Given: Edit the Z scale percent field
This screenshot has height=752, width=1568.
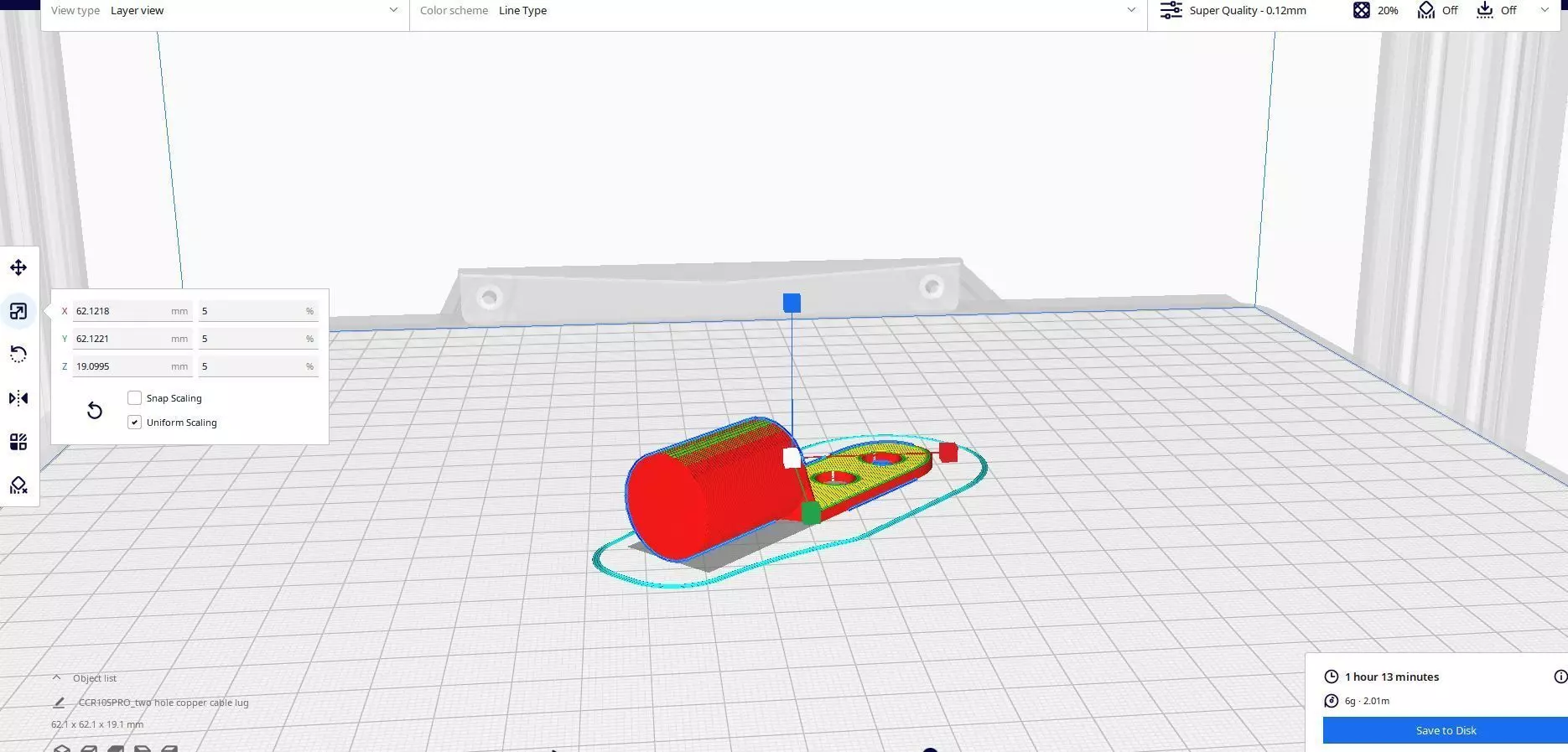Looking at the screenshot, I should coord(258,366).
